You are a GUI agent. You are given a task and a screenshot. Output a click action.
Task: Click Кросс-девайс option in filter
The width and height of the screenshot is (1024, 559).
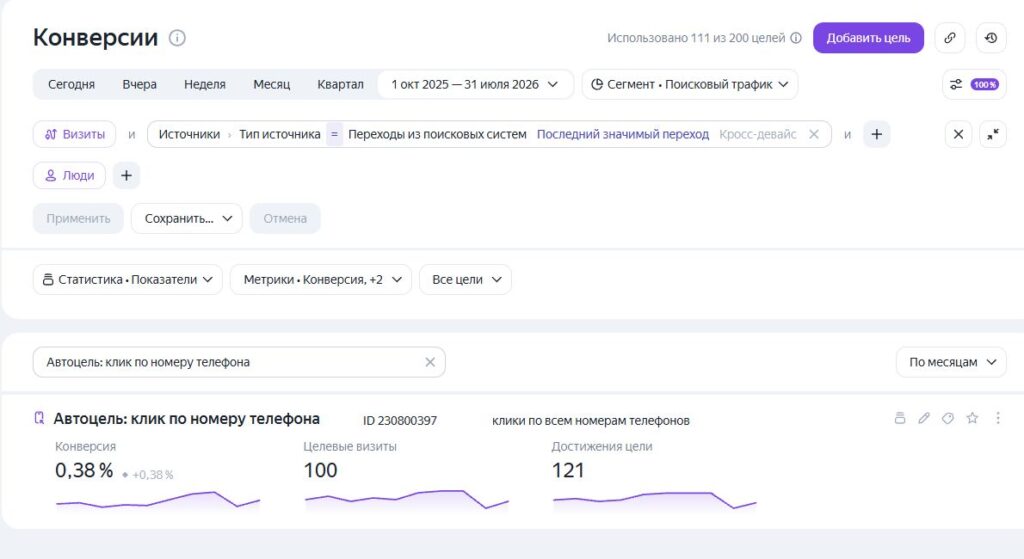[758, 134]
